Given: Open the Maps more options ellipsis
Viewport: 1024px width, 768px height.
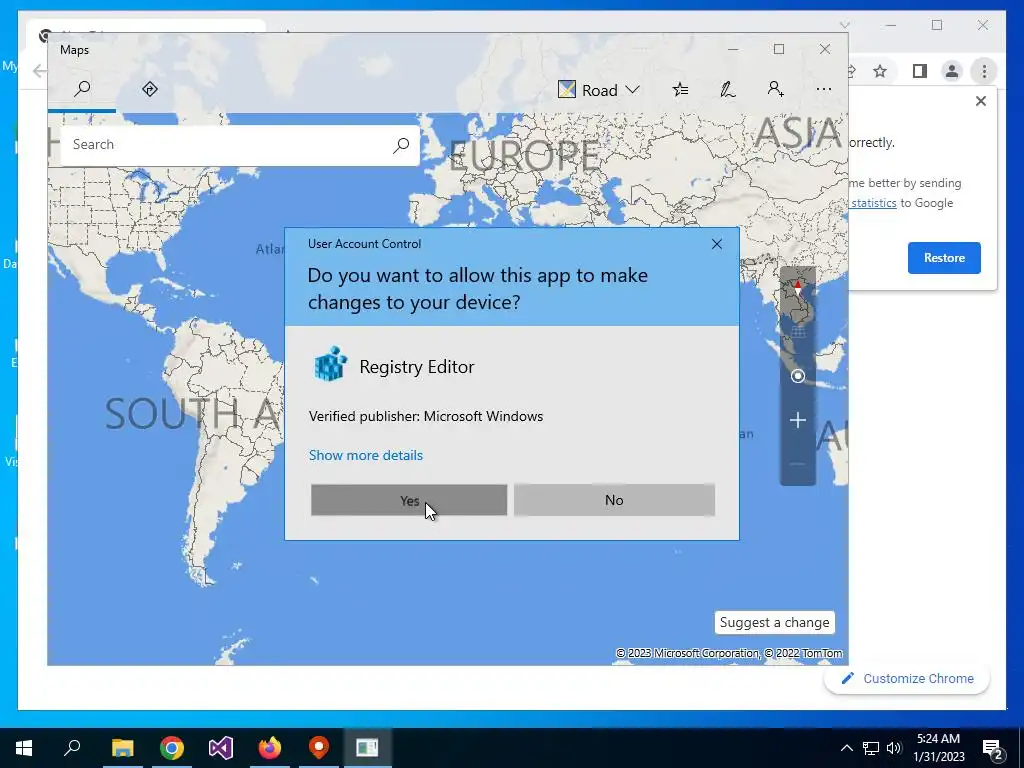Looking at the screenshot, I should pos(824,89).
